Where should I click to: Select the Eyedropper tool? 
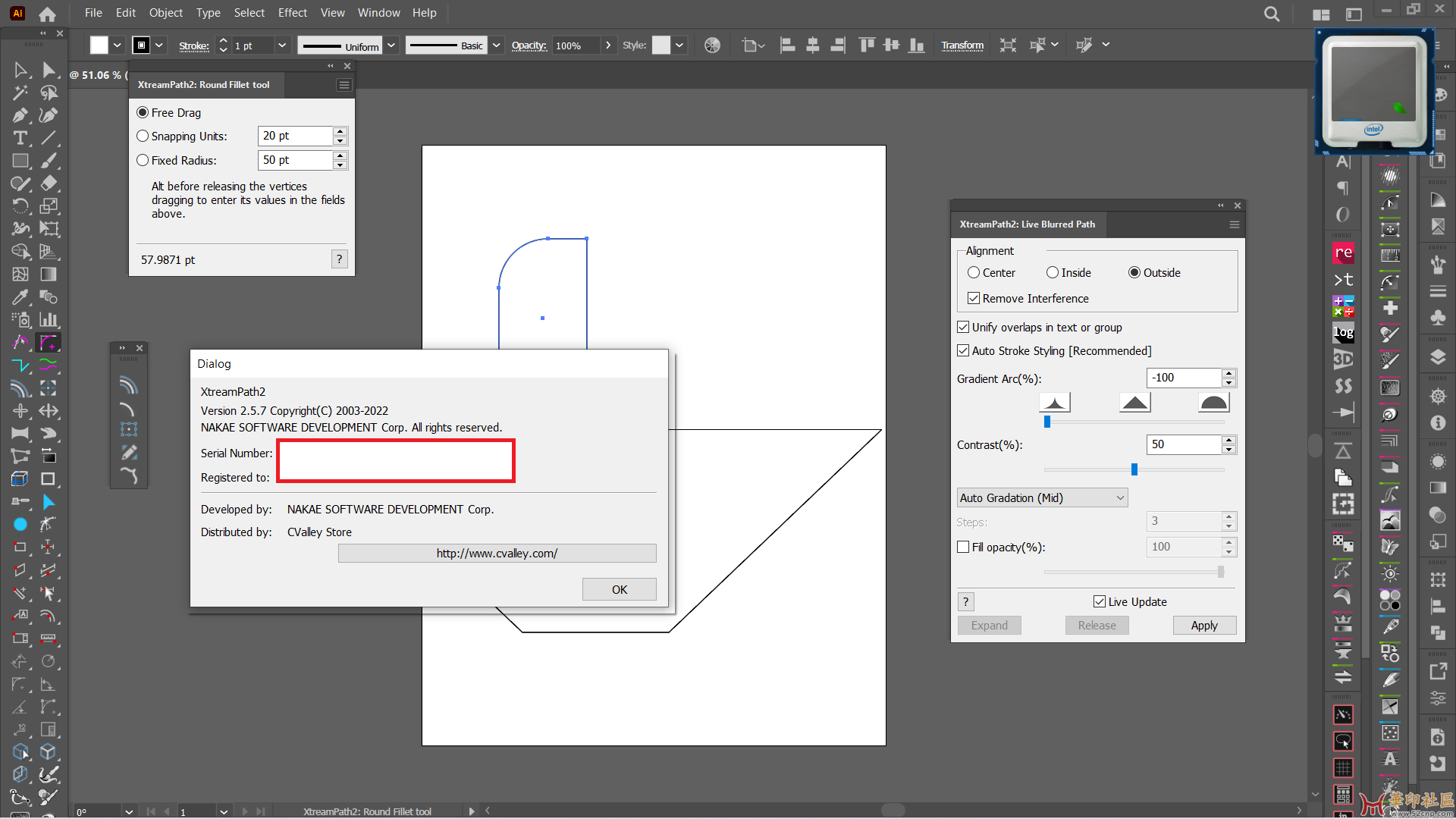pyautogui.click(x=20, y=297)
